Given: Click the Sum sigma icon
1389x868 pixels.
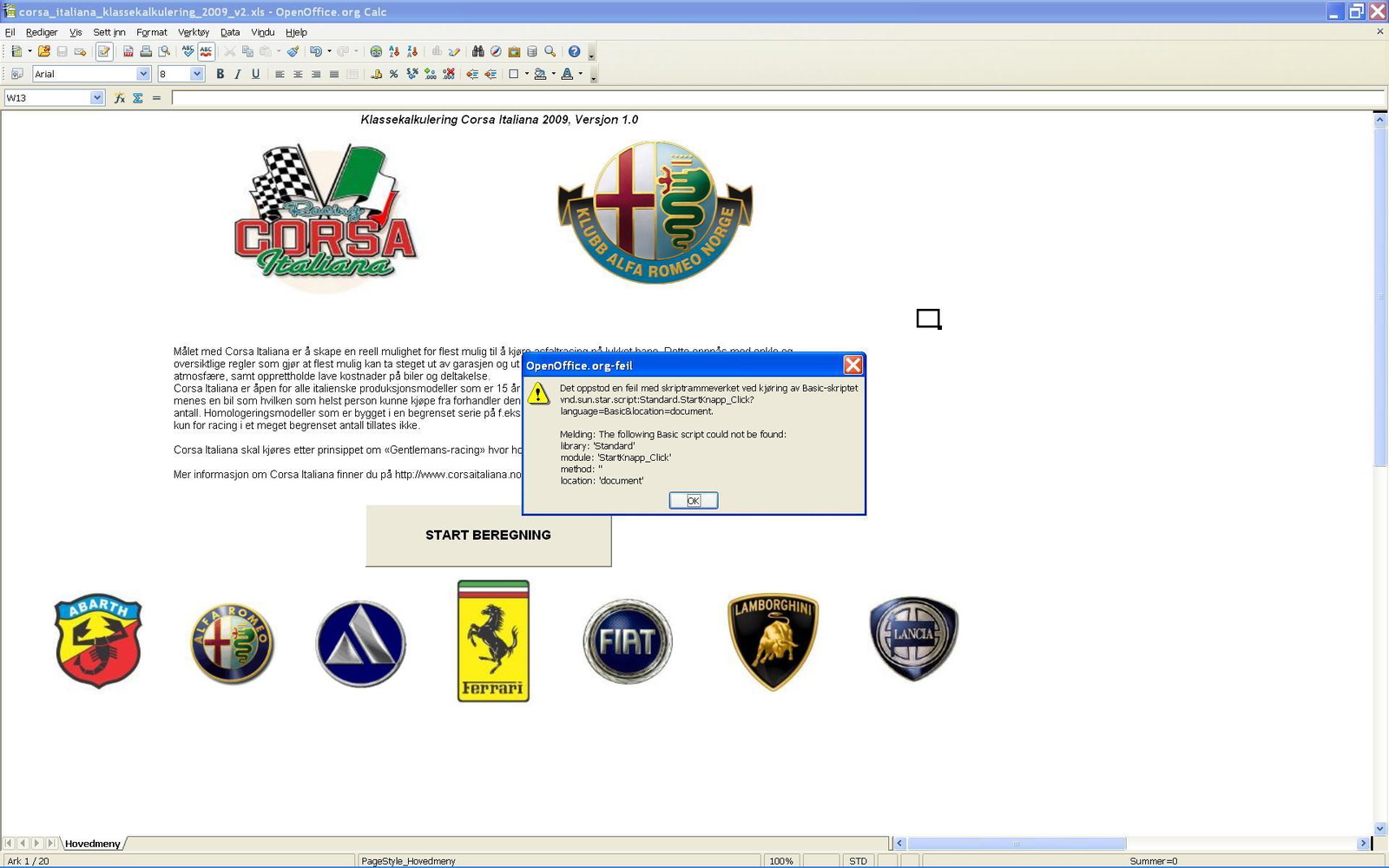Looking at the screenshot, I should tap(138, 98).
